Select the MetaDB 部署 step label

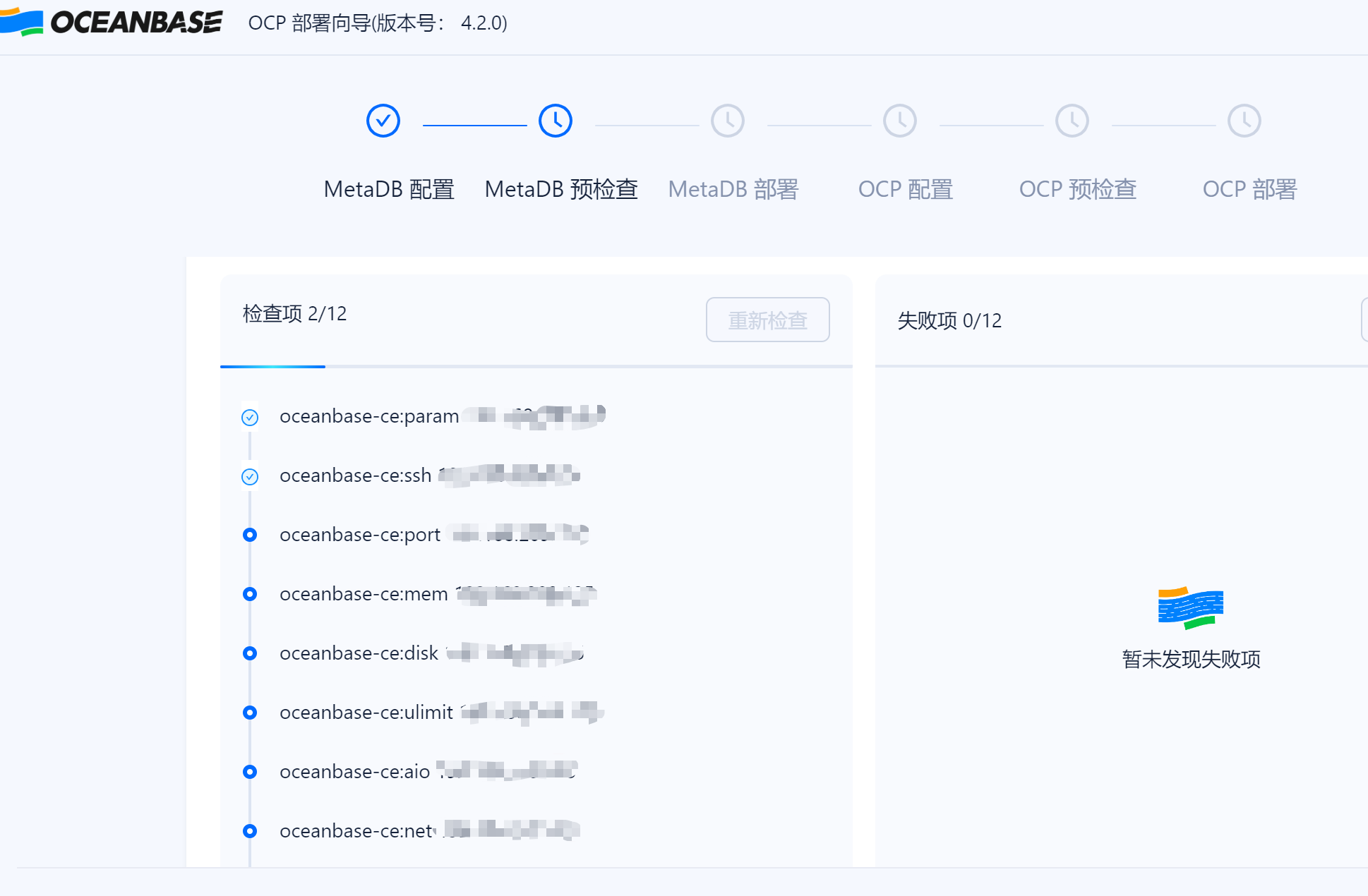point(733,189)
